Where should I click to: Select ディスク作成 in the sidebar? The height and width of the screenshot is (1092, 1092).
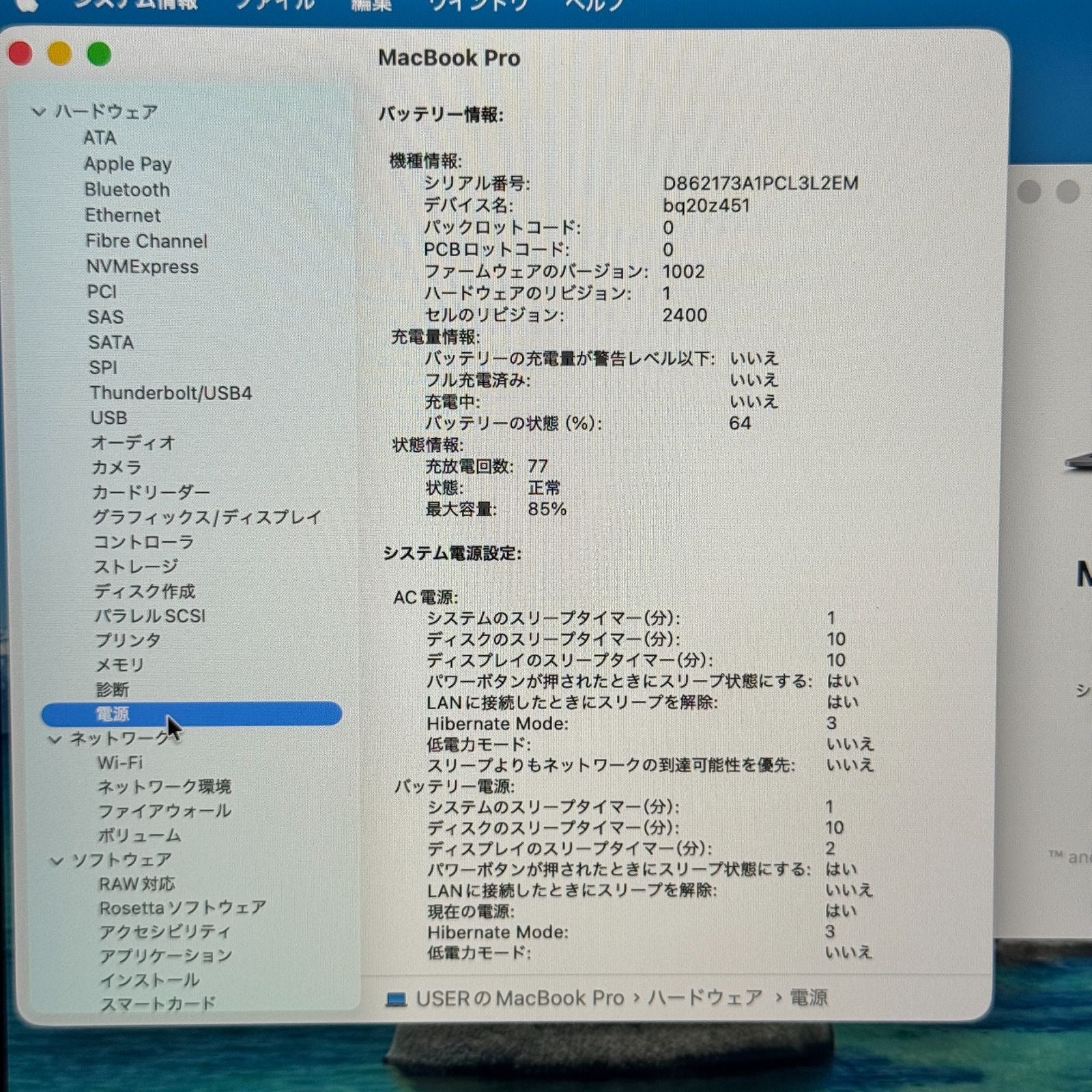point(145,591)
